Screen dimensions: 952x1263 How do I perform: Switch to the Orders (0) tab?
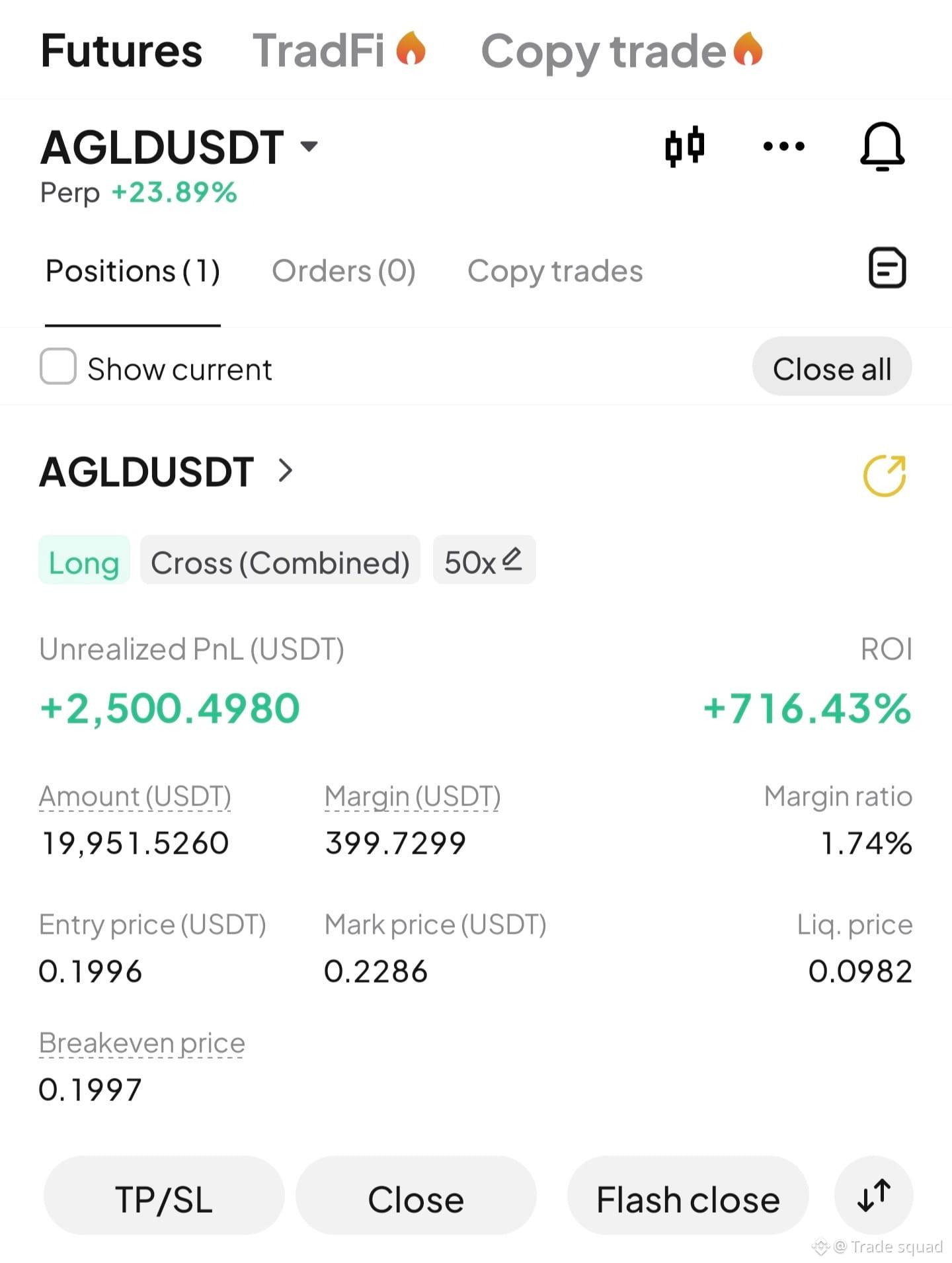344,271
